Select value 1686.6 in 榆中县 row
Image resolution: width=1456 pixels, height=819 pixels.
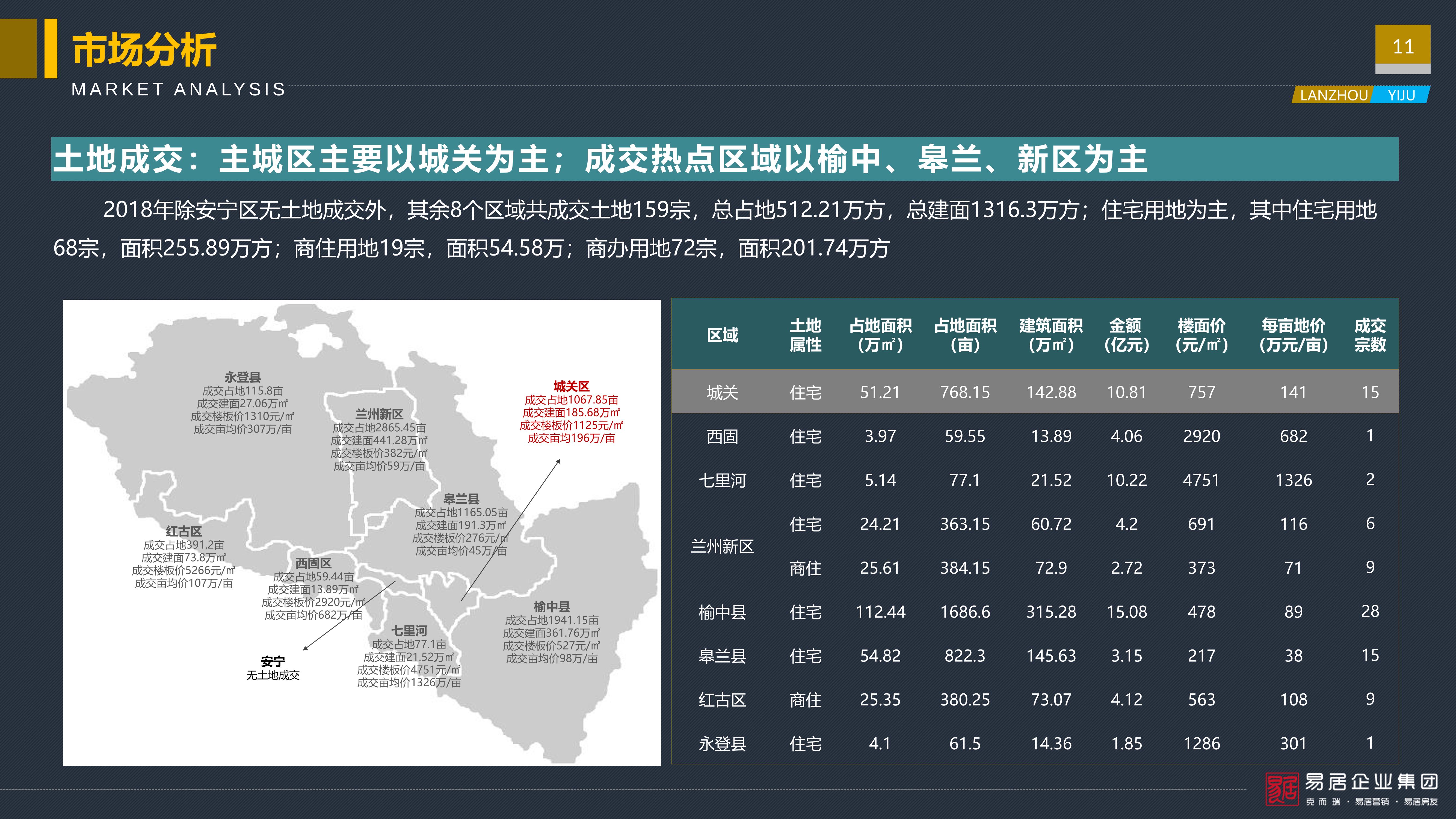point(965,612)
